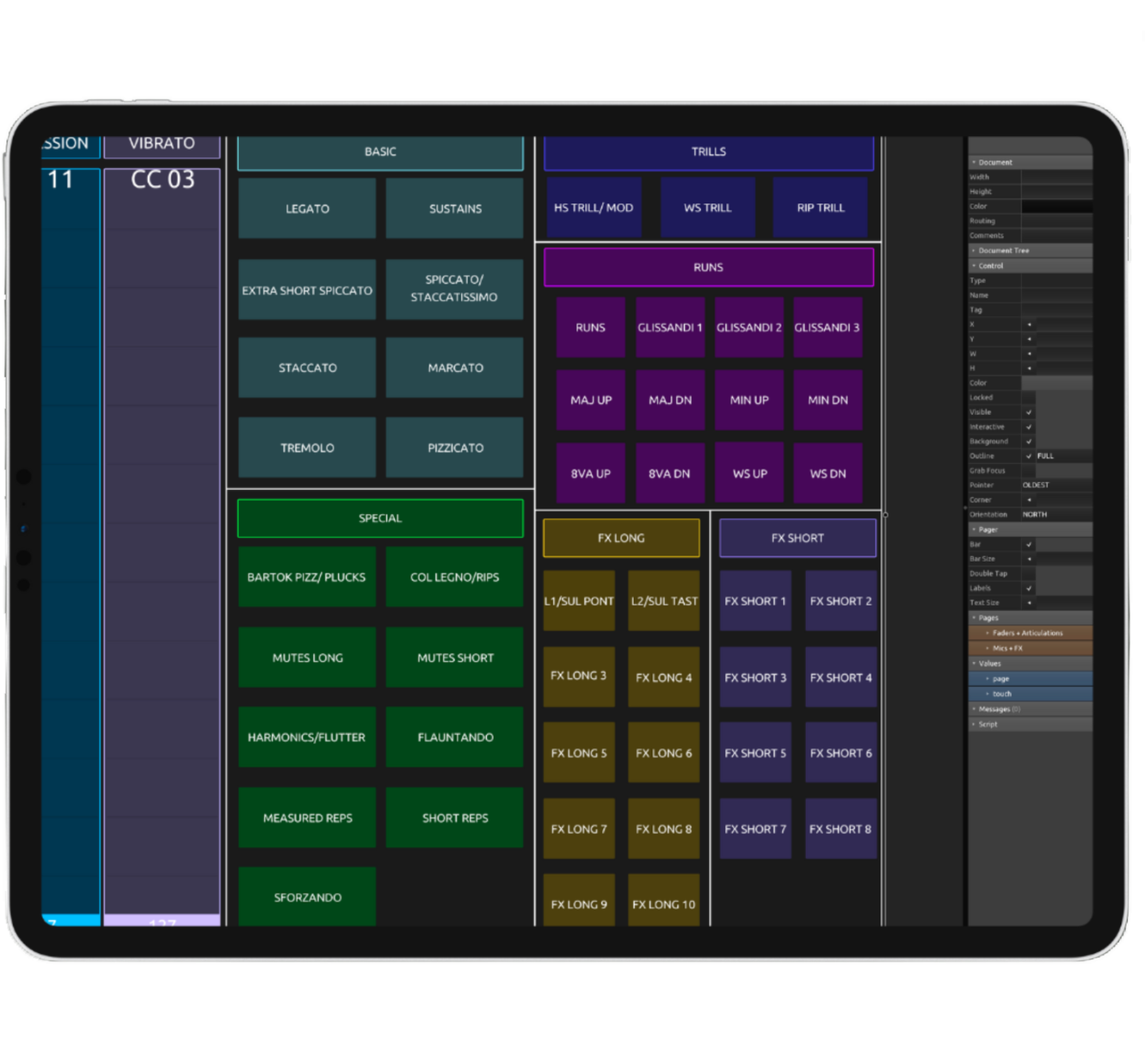Screen dimensions: 1145x1064
Task: Tap the FLAUNTANDO button
Action: tap(455, 737)
